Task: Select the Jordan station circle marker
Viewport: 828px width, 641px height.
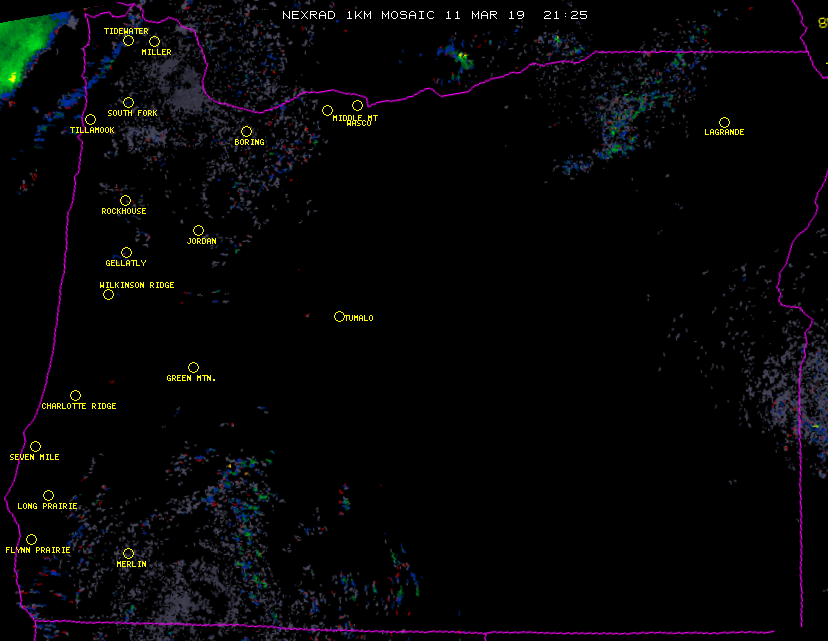Action: coord(198,231)
